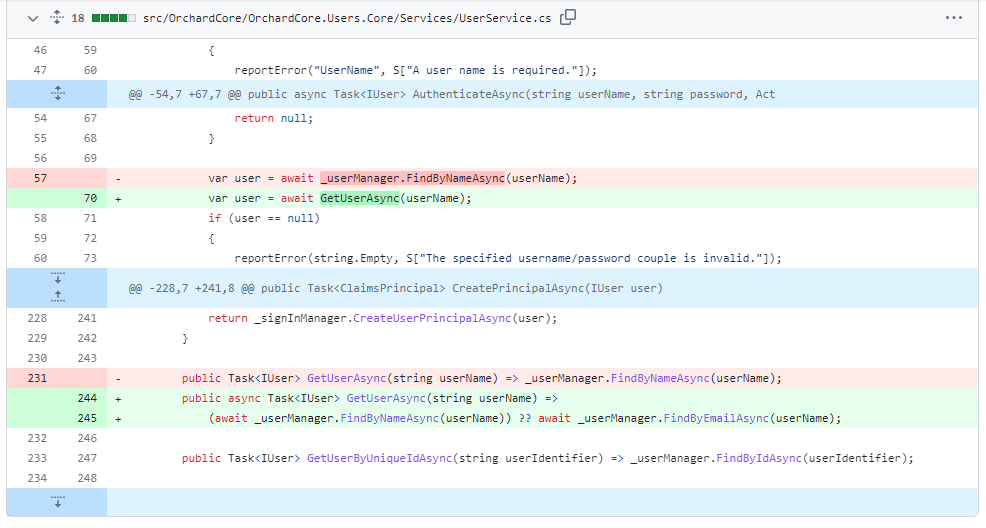This screenshot has height=528, width=986.
Task: Click the removed _userManager.FindByNameAsync highlighted text
Action: tap(413, 179)
